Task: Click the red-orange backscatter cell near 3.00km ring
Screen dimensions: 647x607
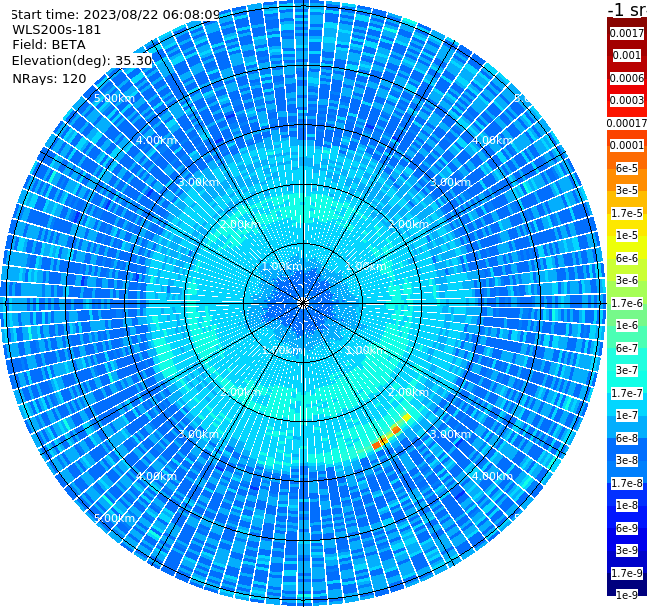Action: [376, 445]
